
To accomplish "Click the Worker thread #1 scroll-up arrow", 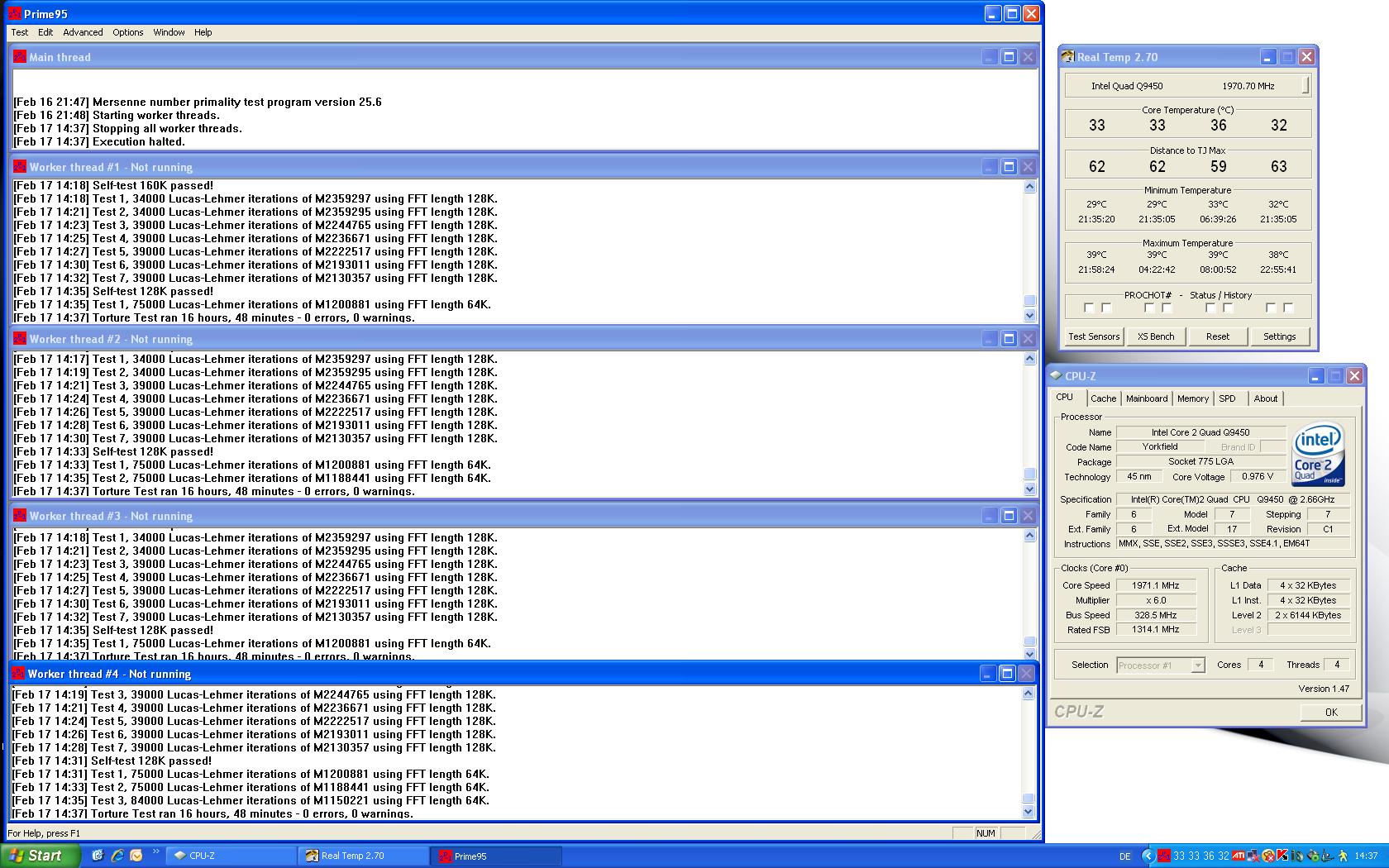I will click(1029, 187).
